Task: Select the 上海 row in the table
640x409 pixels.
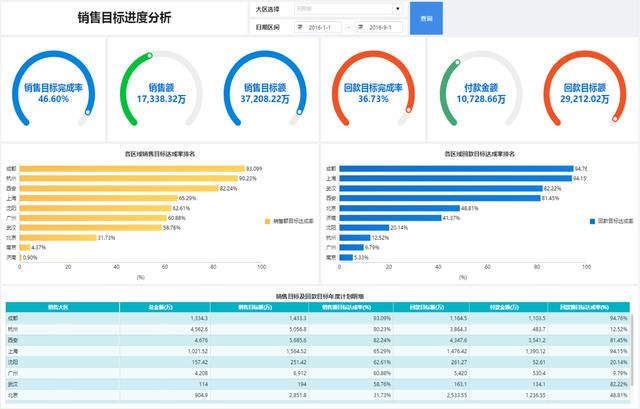Action: point(318,351)
